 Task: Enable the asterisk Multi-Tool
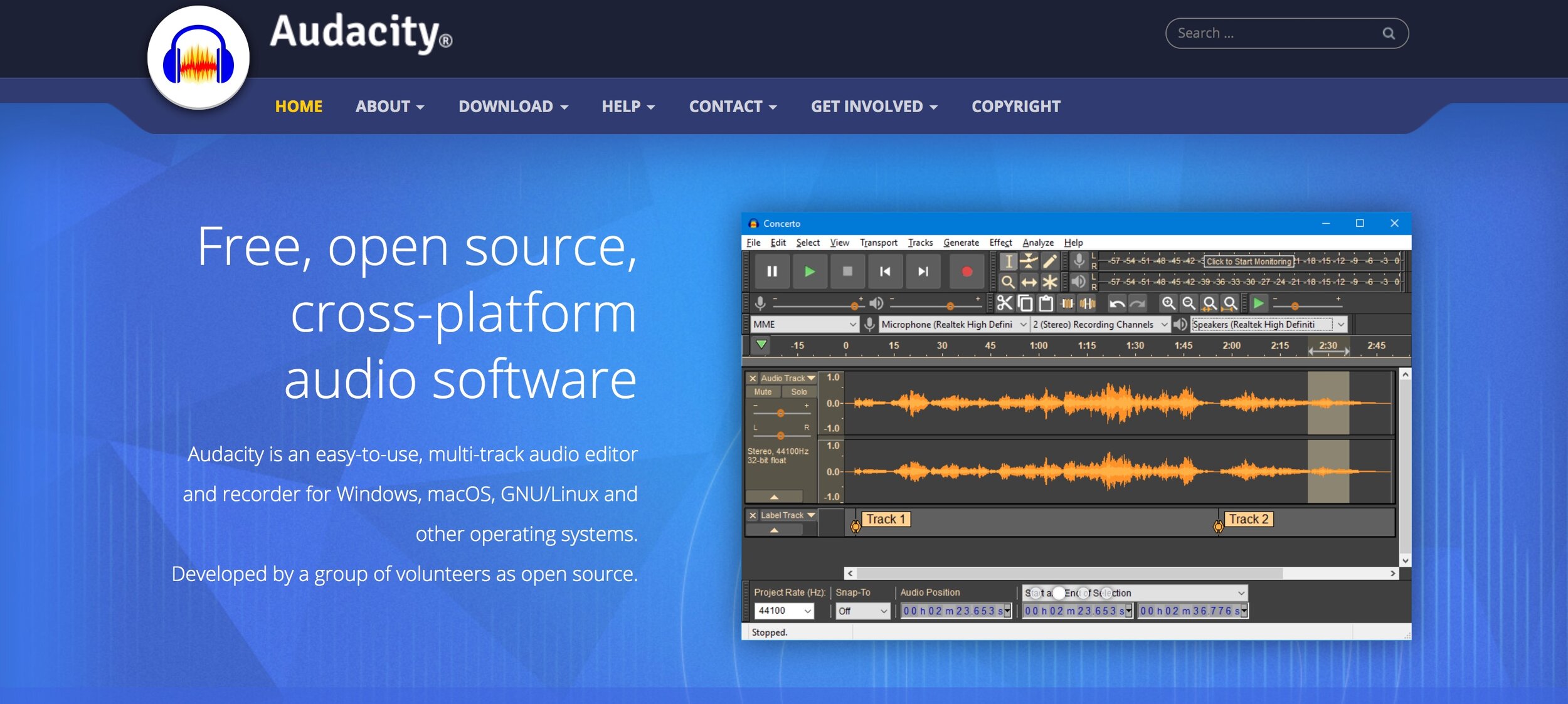click(x=1049, y=282)
